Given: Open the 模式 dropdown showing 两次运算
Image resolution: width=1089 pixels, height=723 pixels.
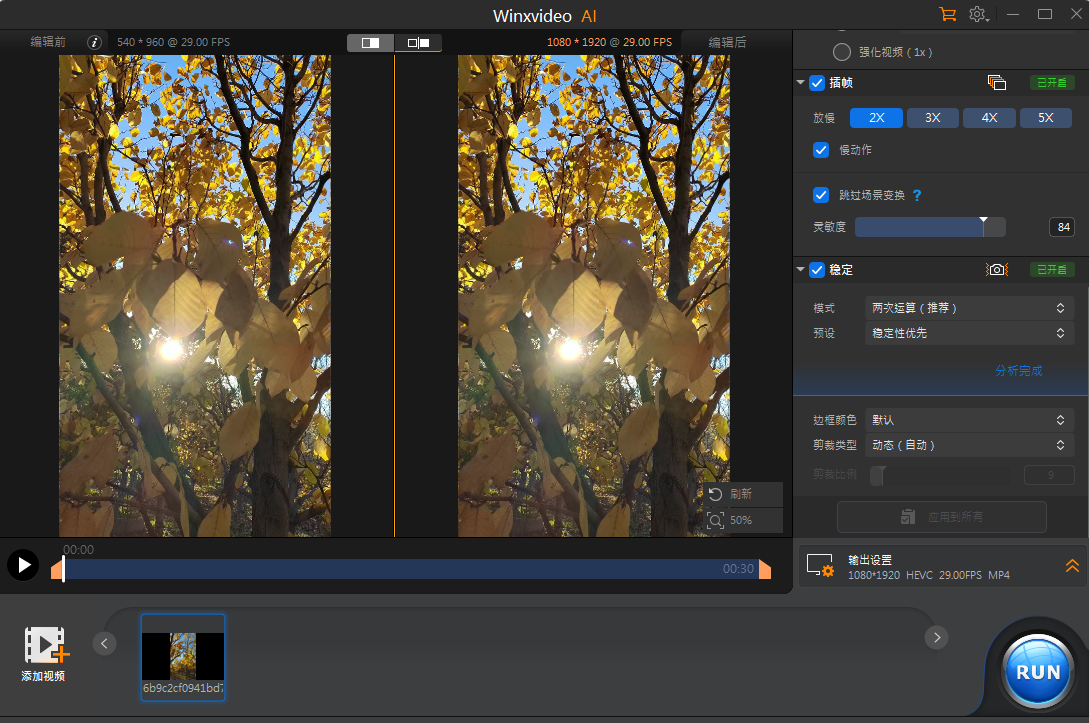Looking at the screenshot, I should [x=968, y=308].
